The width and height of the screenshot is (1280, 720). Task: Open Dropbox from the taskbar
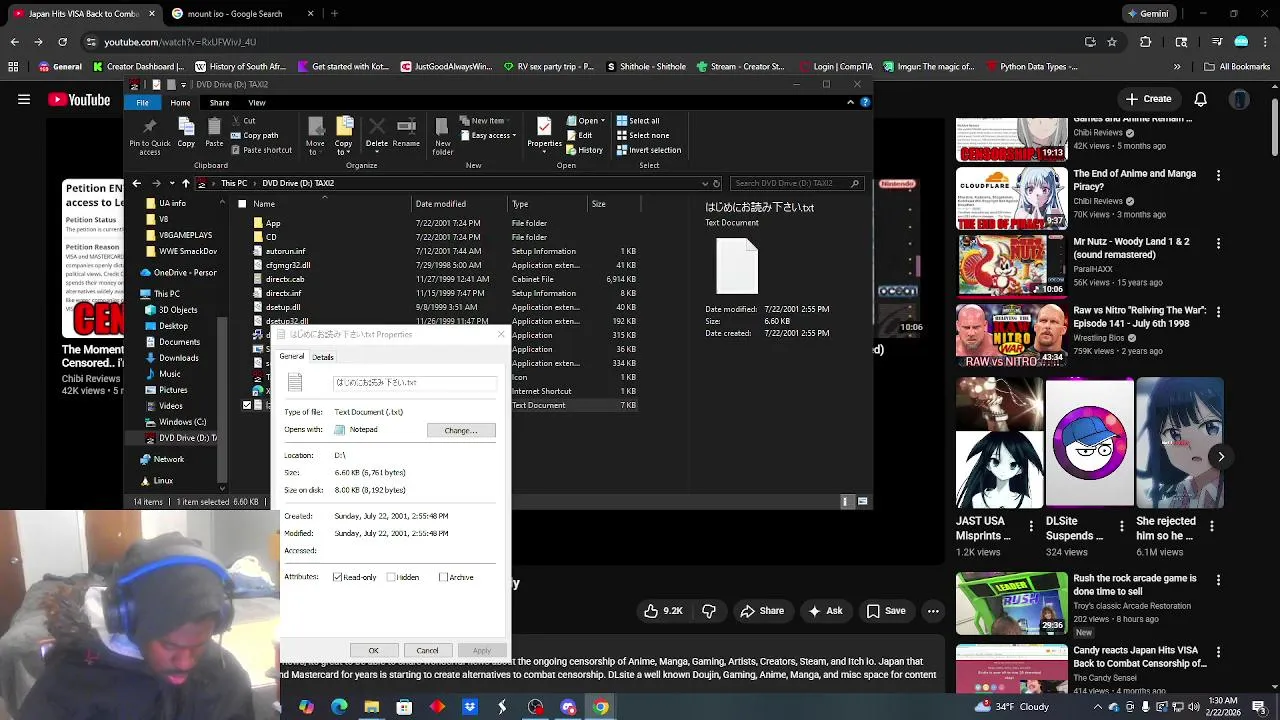click(x=470, y=707)
